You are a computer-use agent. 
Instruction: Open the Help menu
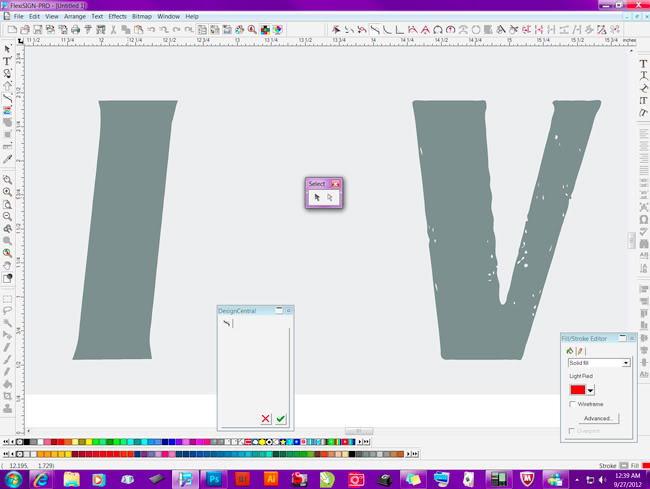click(192, 17)
